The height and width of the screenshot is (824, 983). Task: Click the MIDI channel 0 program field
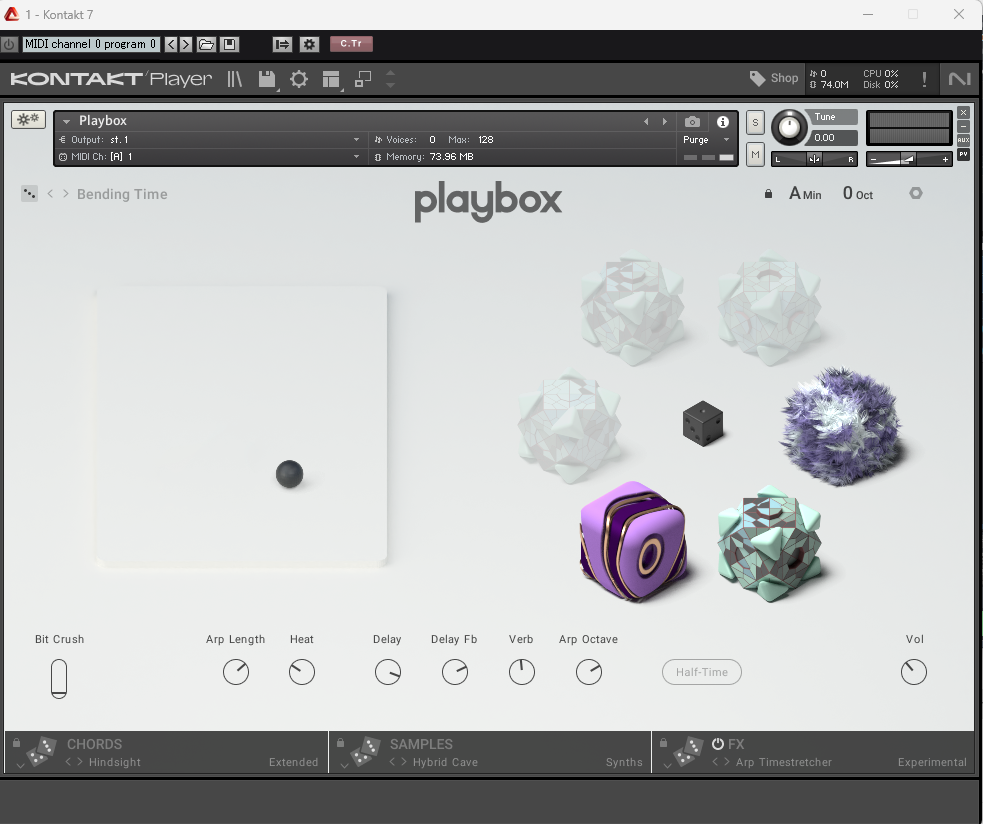[x=91, y=44]
